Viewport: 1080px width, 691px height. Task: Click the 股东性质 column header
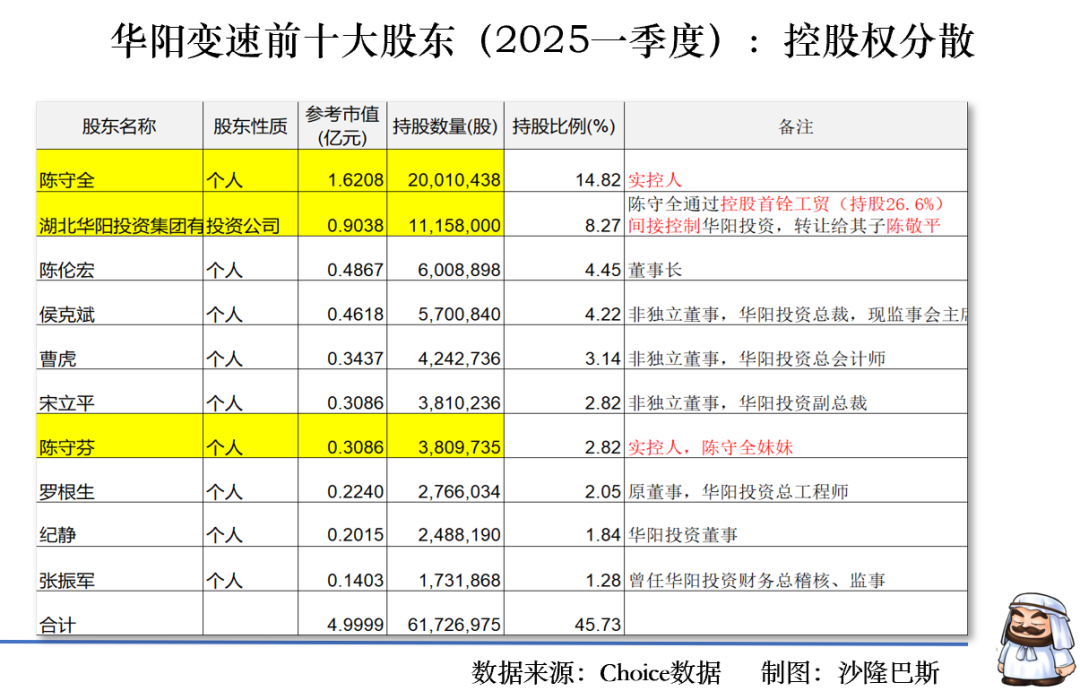point(250,126)
